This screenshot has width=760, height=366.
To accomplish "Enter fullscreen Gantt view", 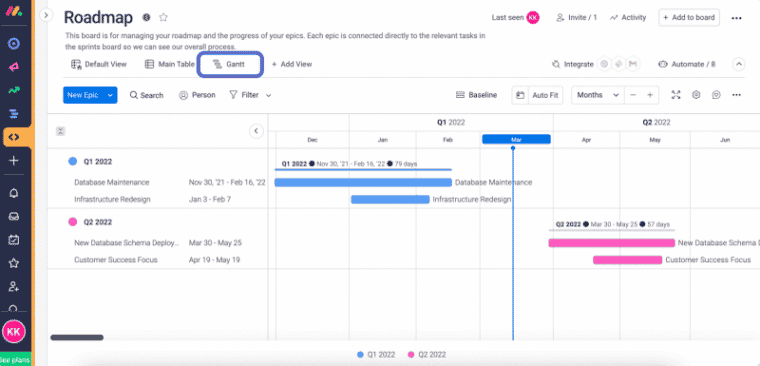I will point(676,95).
